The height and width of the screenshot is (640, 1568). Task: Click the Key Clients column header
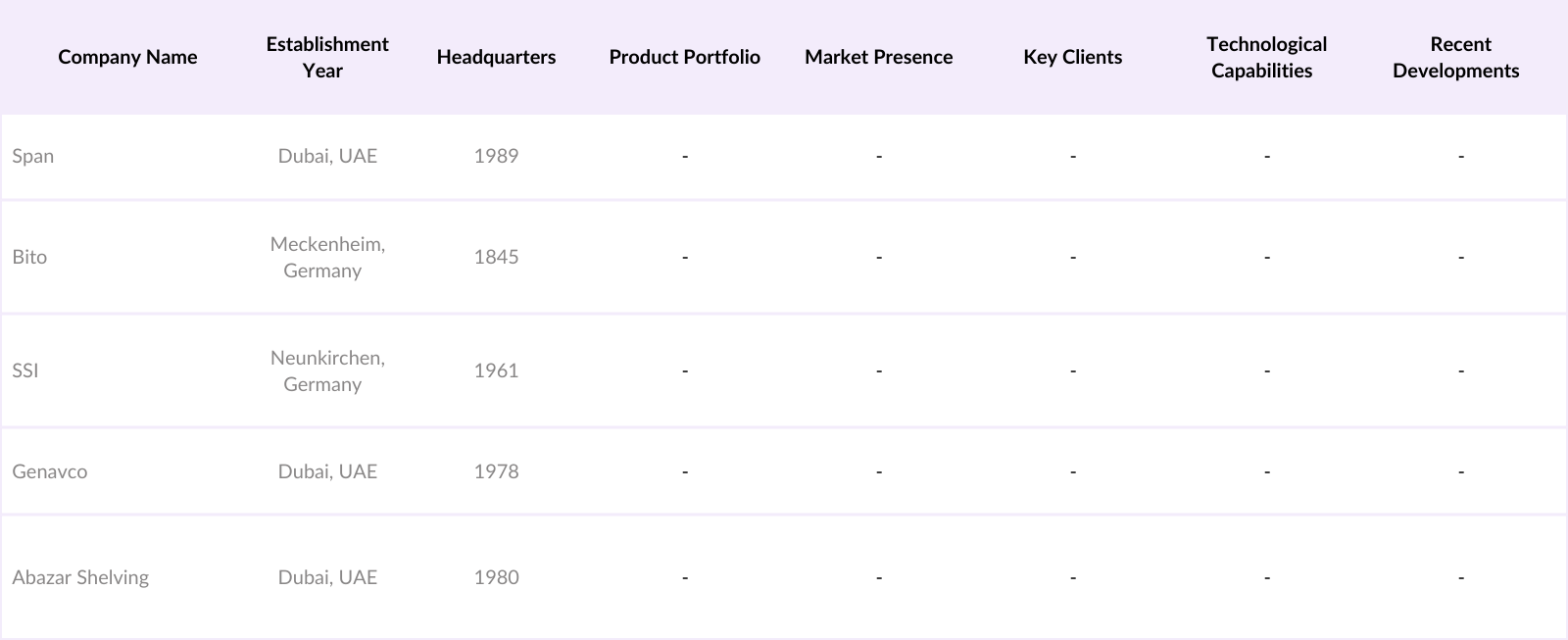click(x=1072, y=57)
